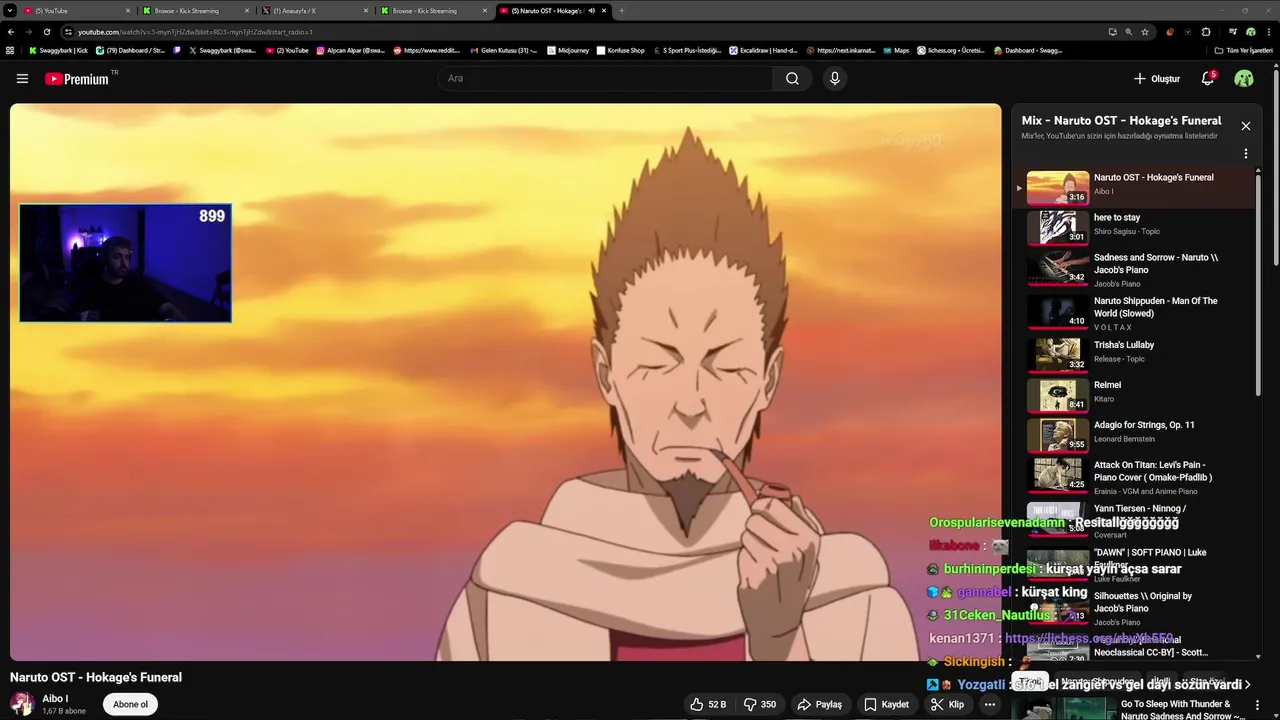Select Reimei by Kitaro

[1133, 395]
